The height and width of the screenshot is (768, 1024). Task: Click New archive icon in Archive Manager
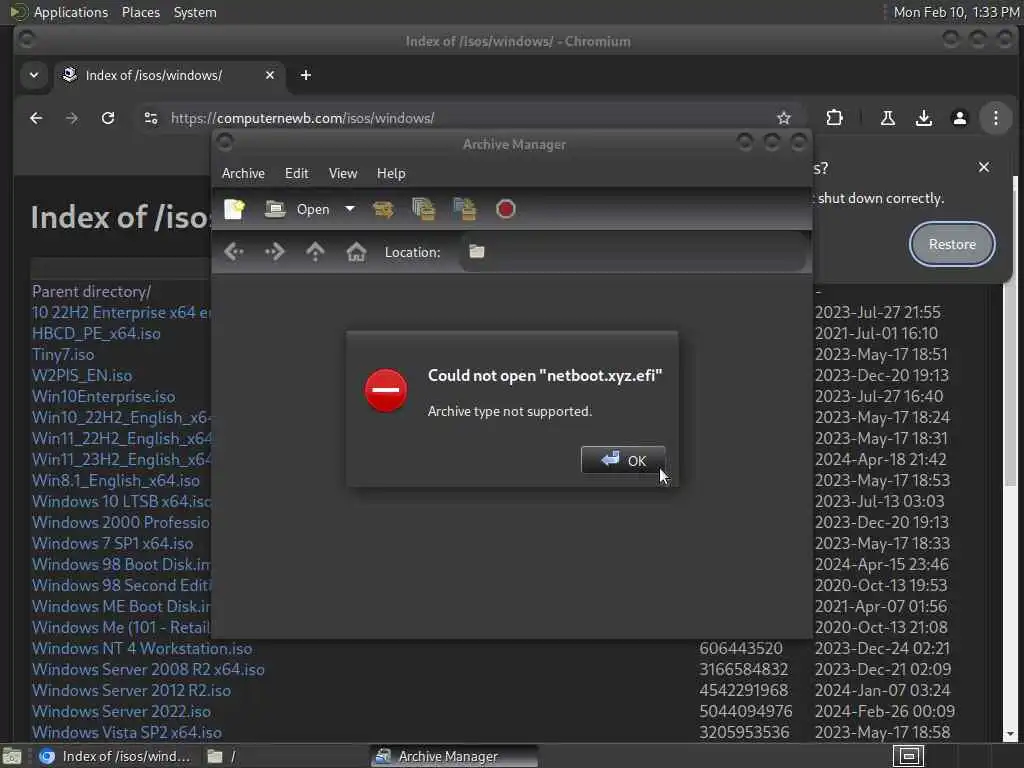(x=234, y=209)
